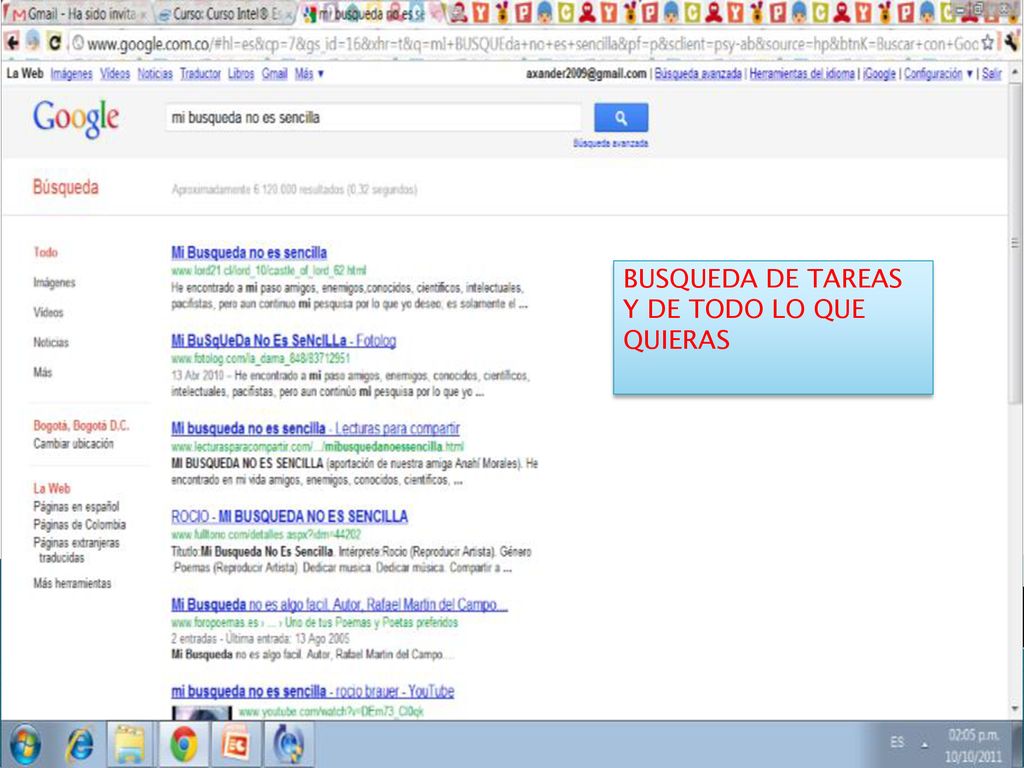
Task: Filter results by Noticias in sidebar
Action: tap(51, 342)
